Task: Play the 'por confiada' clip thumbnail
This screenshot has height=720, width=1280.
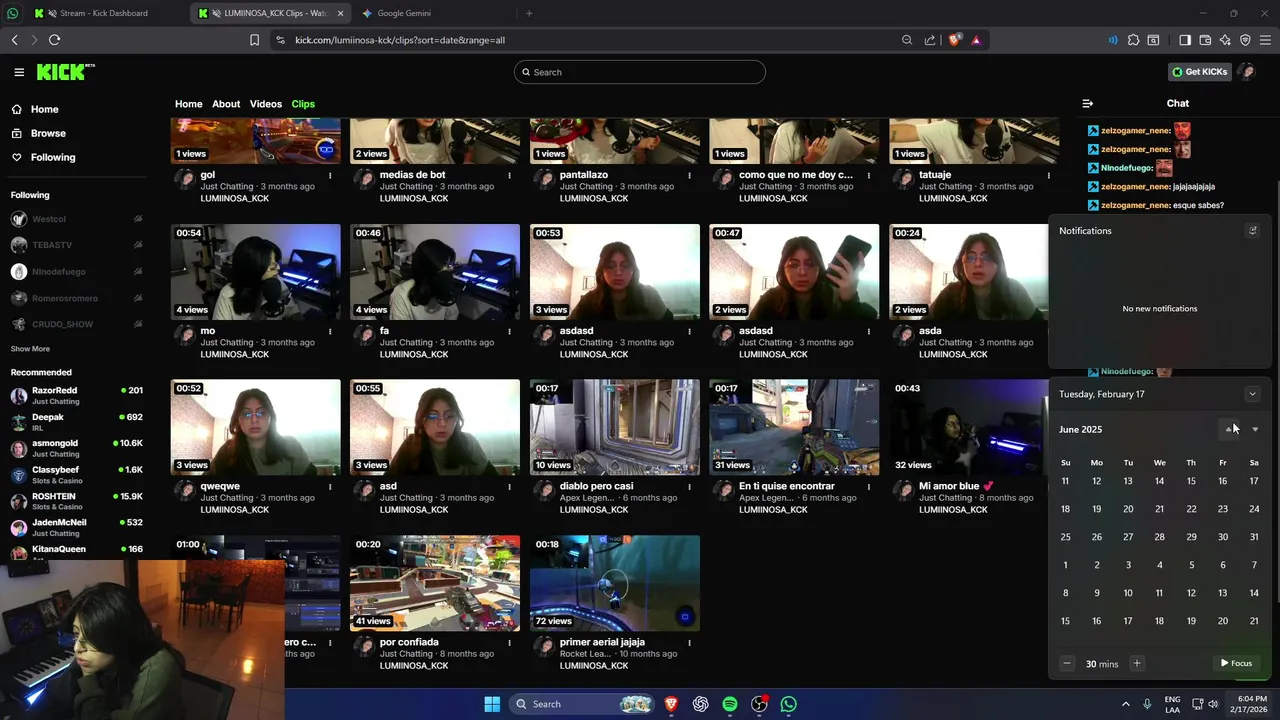Action: coord(435,583)
